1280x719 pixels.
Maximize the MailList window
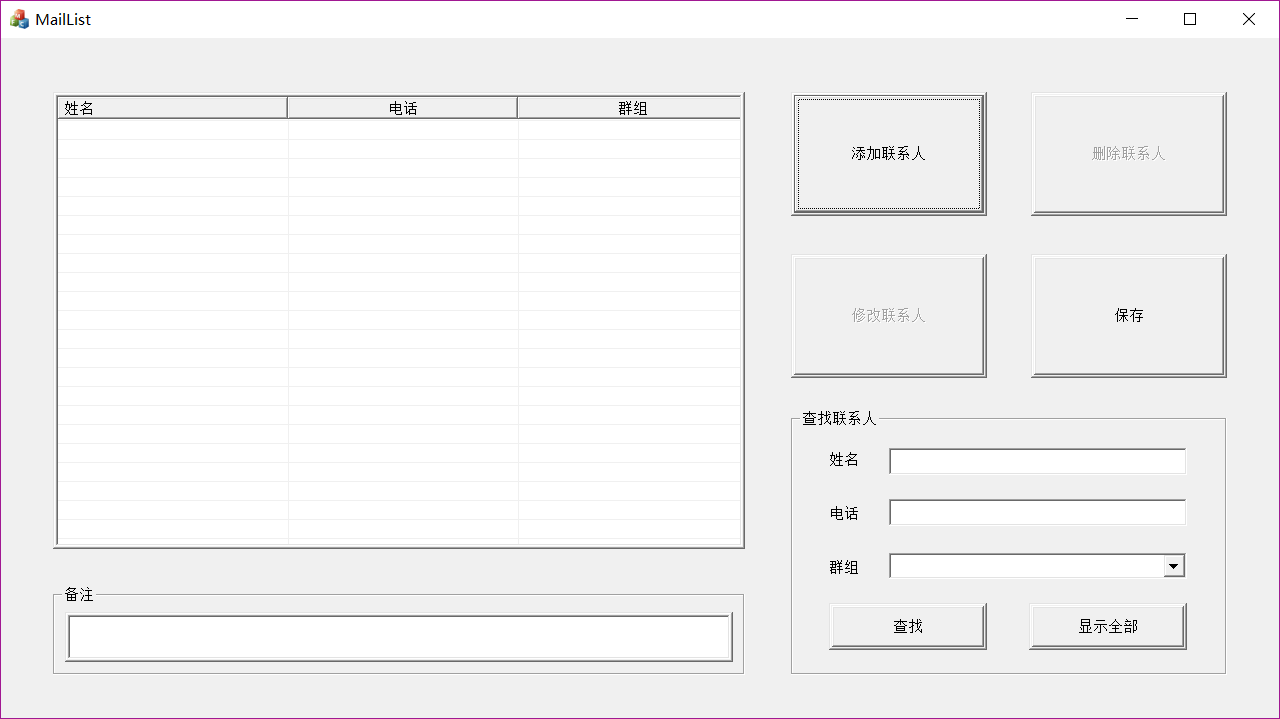[x=1190, y=19]
